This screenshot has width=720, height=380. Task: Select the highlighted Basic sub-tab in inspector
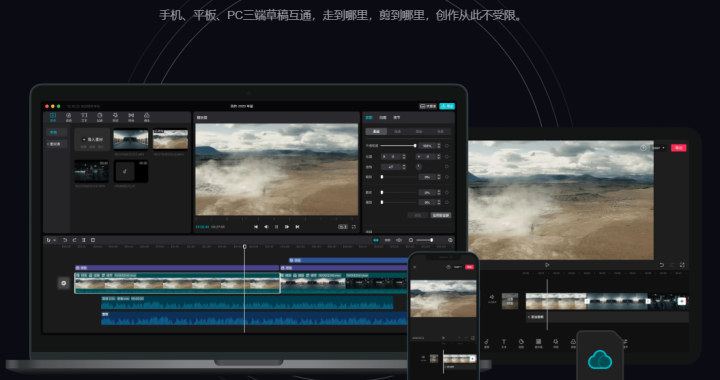coord(376,132)
